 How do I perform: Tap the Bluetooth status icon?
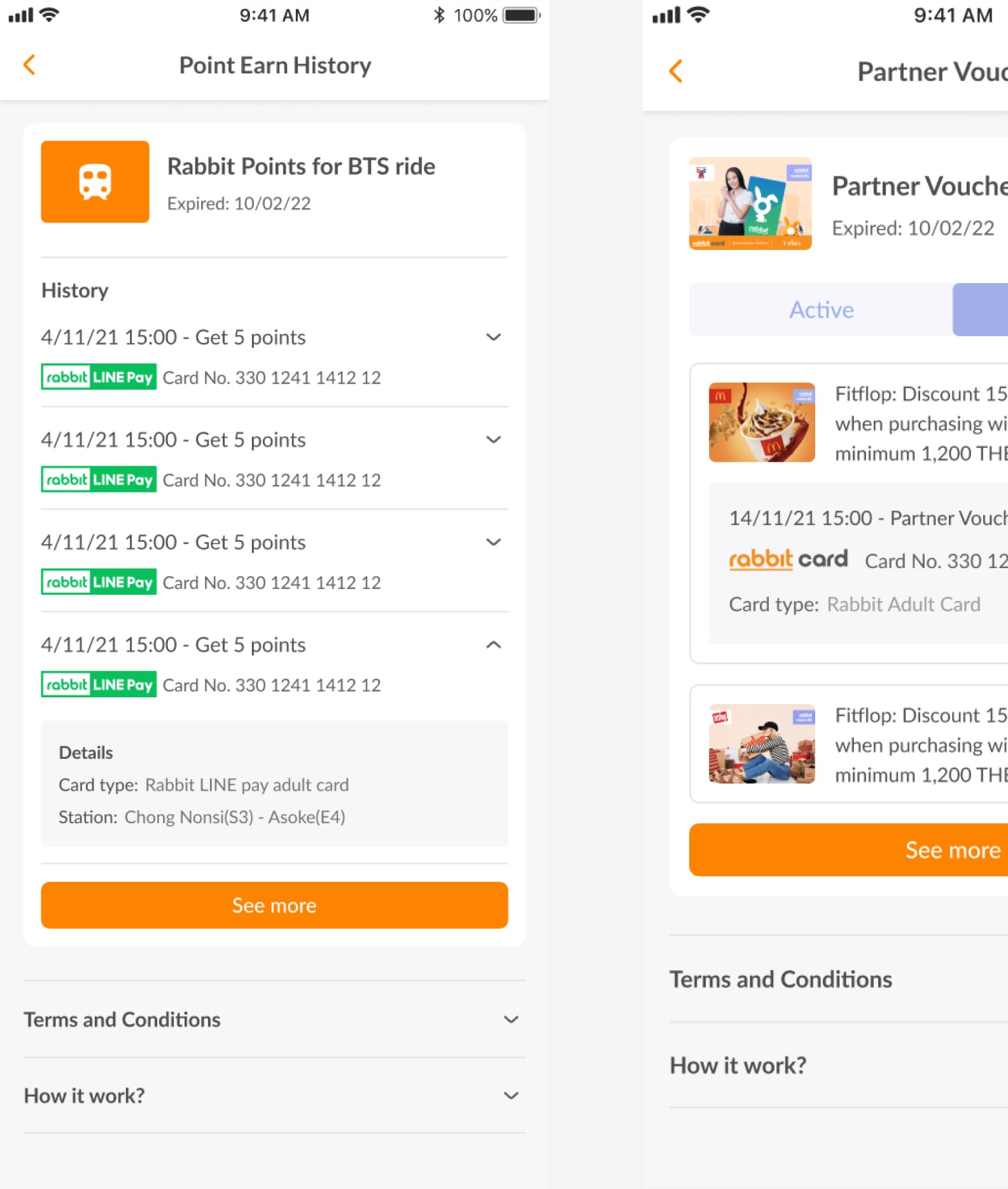(438, 15)
